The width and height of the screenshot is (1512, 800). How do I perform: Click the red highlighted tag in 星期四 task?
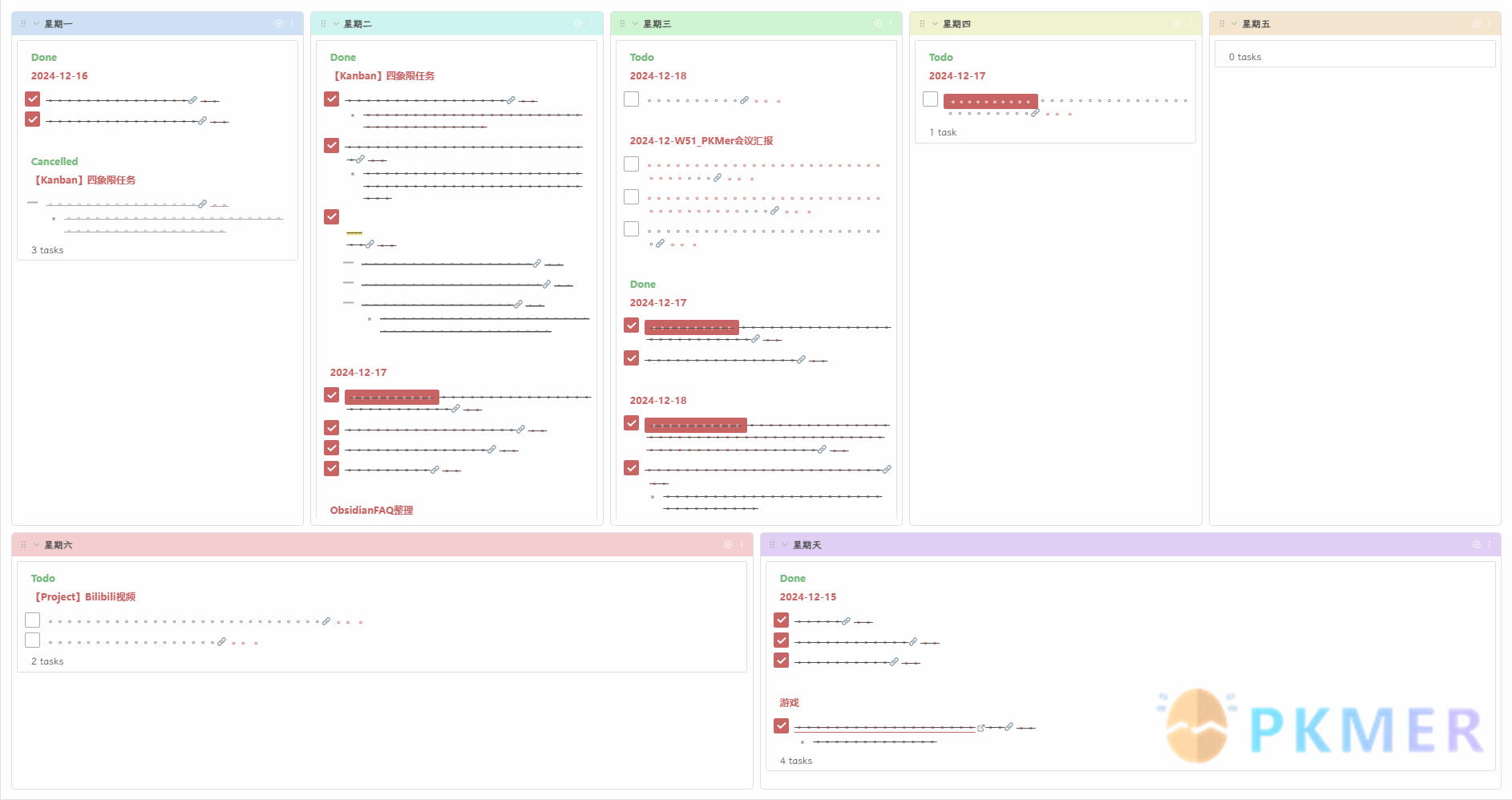(990, 101)
